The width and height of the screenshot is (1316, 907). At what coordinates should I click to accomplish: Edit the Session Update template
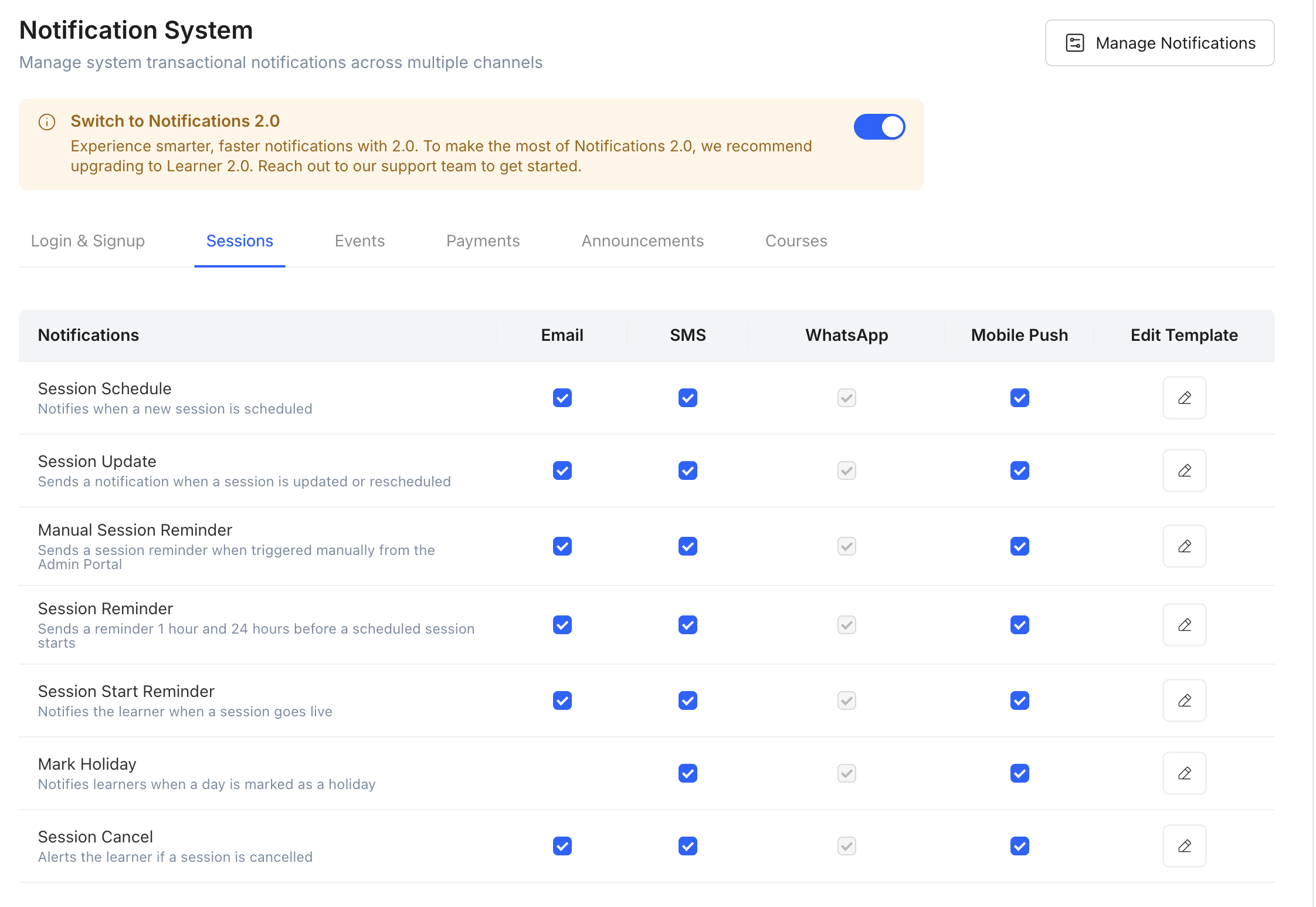tap(1184, 471)
